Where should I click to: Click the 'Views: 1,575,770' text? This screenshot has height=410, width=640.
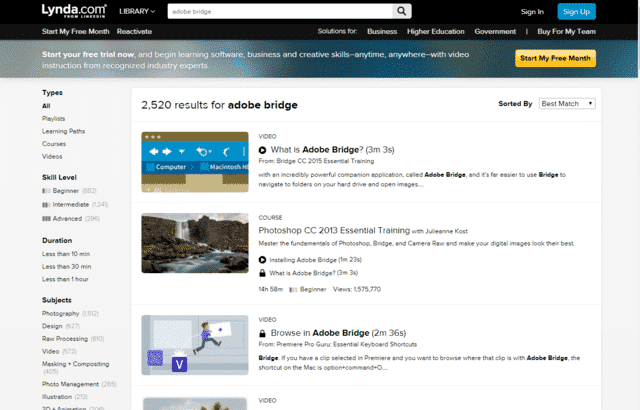(x=357, y=289)
